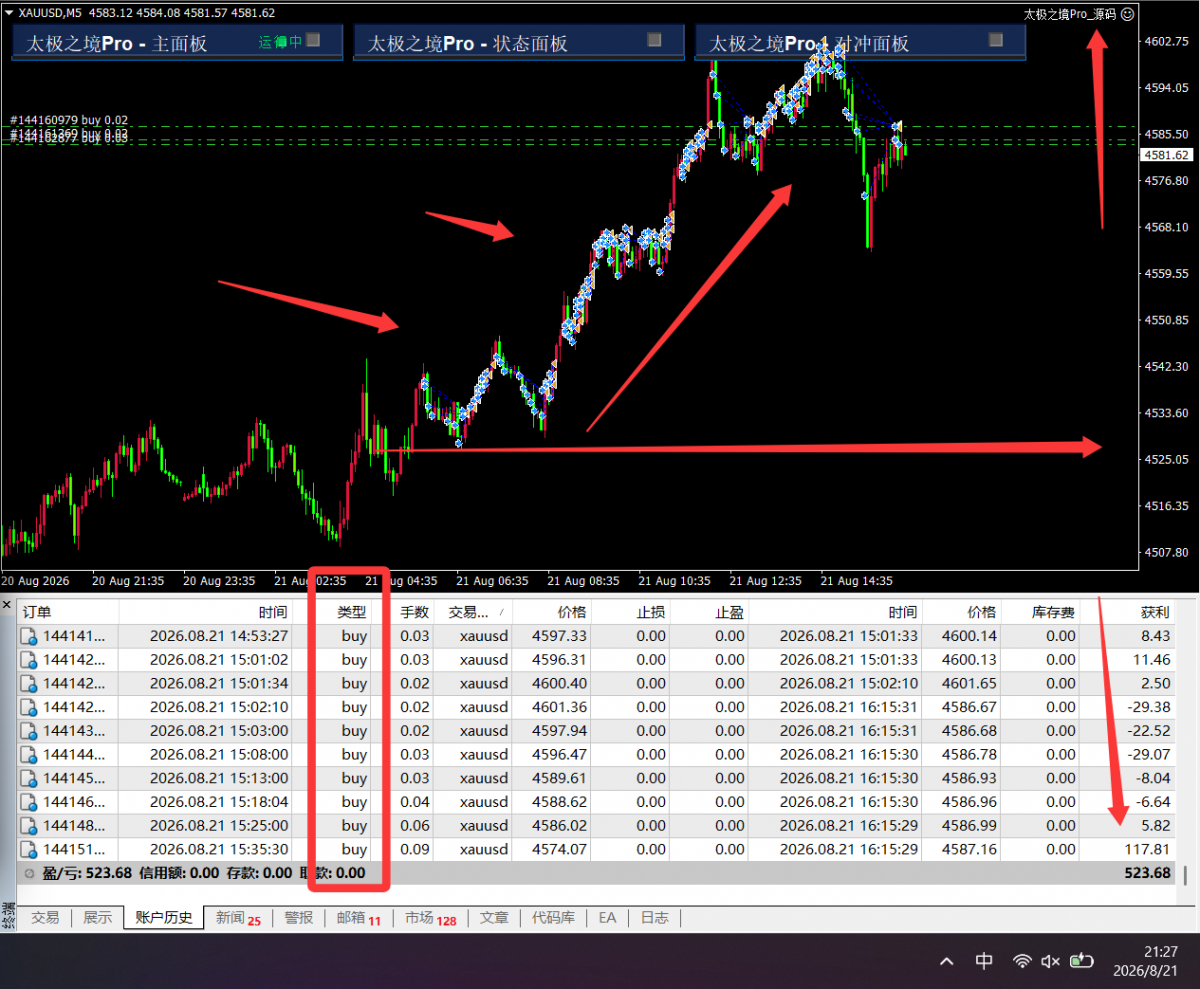Image resolution: width=1200 pixels, height=989 pixels.
Task: Open the 新闻 tab
Action: tap(238, 917)
